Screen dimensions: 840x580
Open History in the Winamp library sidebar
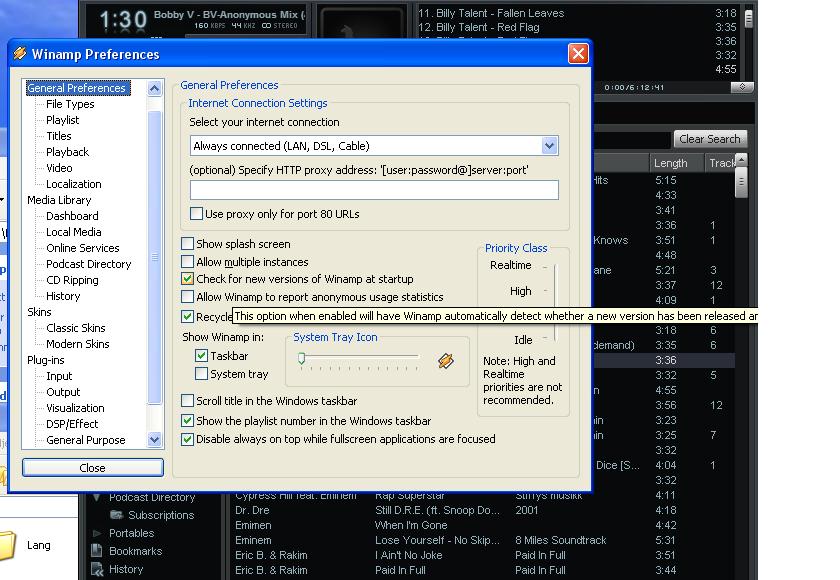point(126,569)
